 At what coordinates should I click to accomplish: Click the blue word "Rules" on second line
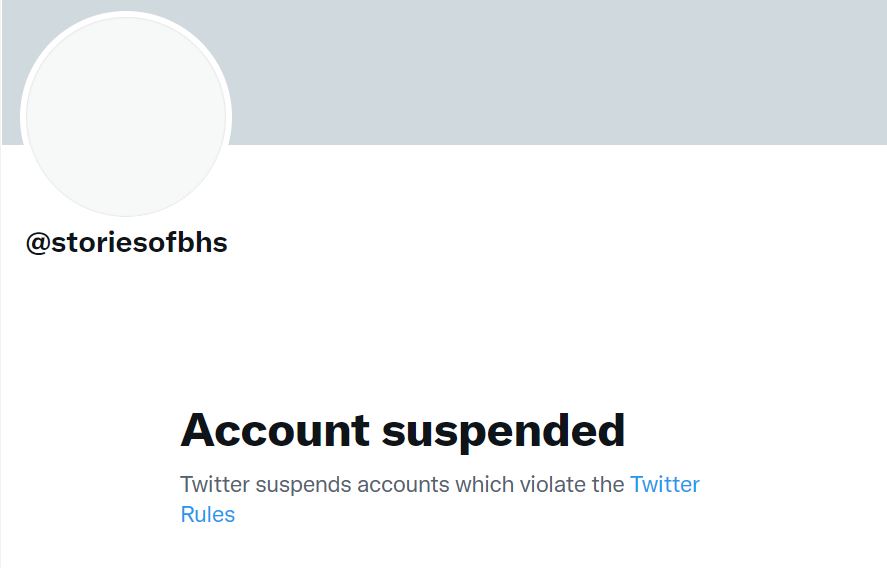point(207,515)
